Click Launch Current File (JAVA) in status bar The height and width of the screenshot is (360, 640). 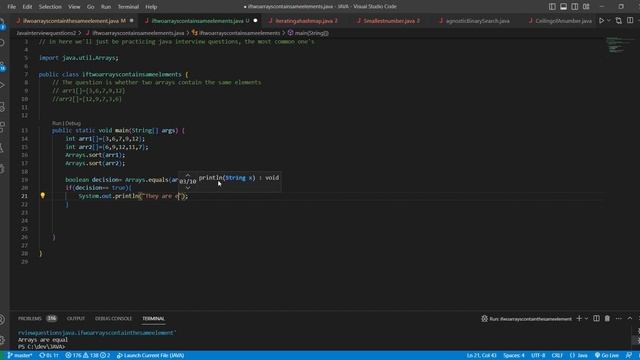(150, 356)
